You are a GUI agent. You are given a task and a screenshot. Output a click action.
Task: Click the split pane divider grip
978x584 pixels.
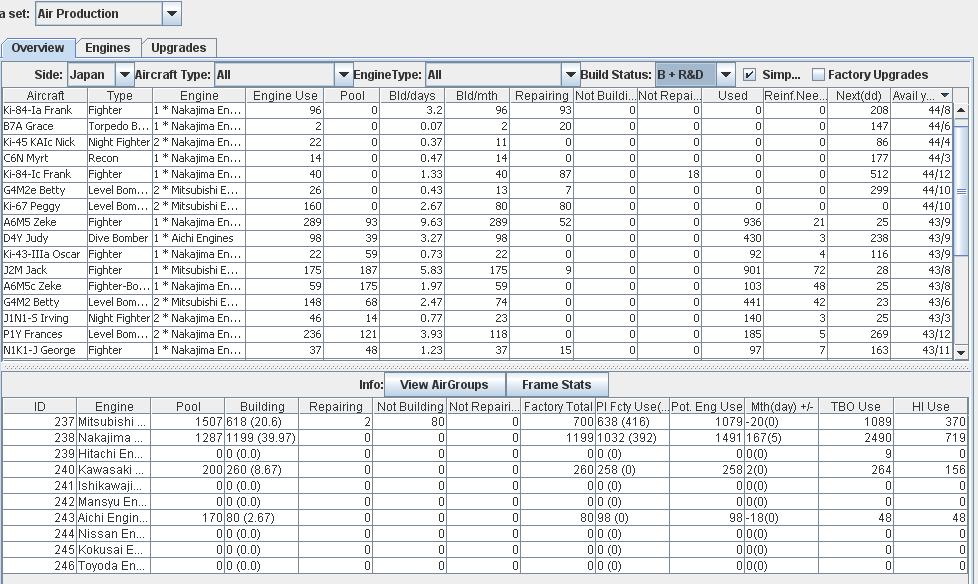tap(488, 367)
